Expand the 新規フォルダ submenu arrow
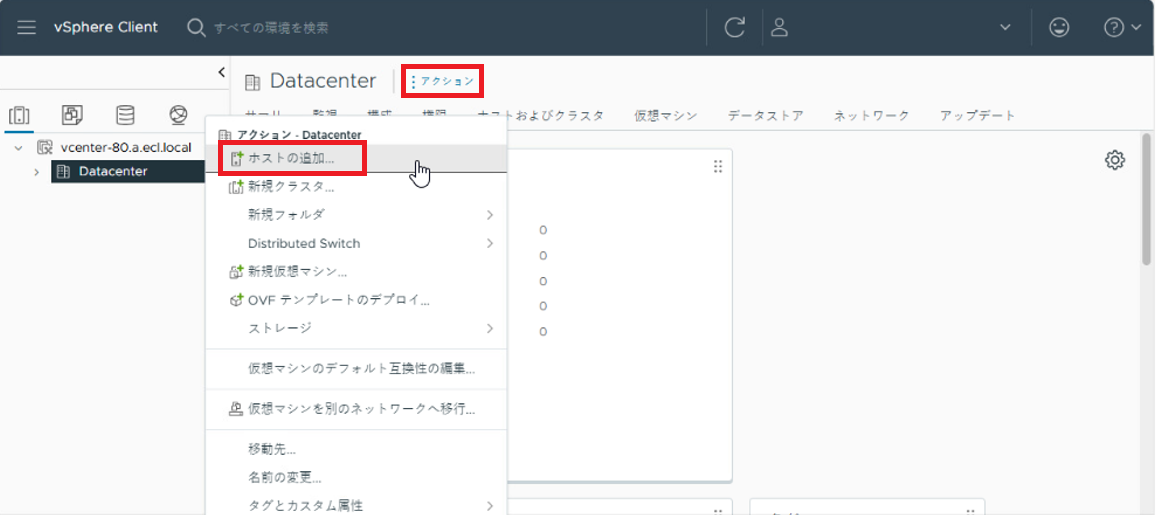Image resolution: width=1156 pixels, height=515 pixels. click(490, 215)
